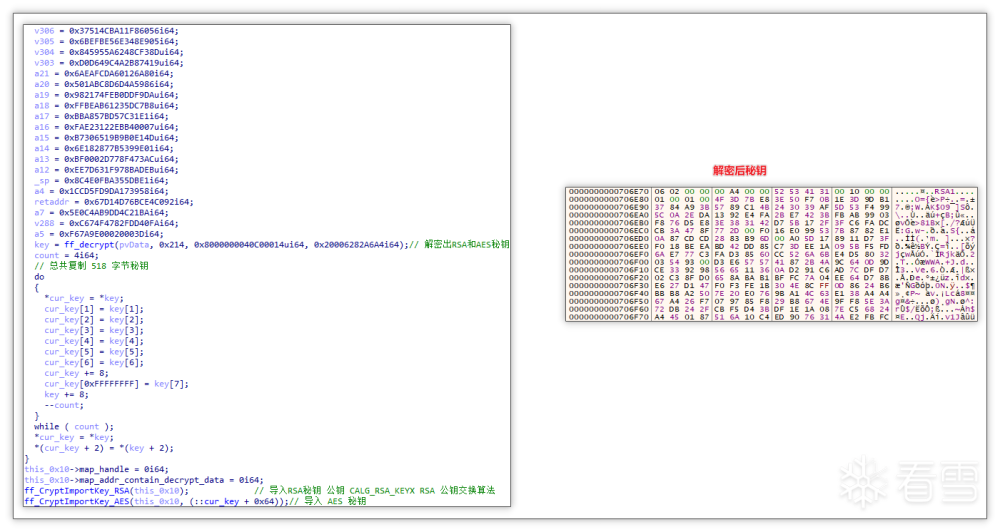This screenshot has width=1000, height=532.
Task: Select variable a17 in the code
Action: click(x=41, y=116)
